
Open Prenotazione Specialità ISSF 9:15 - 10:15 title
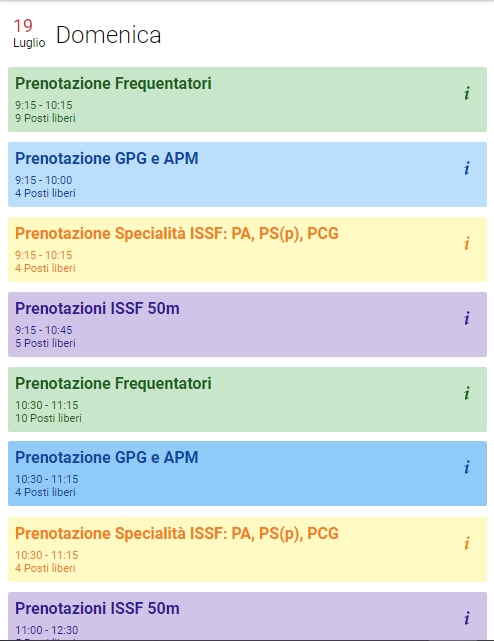pyautogui.click(x=177, y=234)
